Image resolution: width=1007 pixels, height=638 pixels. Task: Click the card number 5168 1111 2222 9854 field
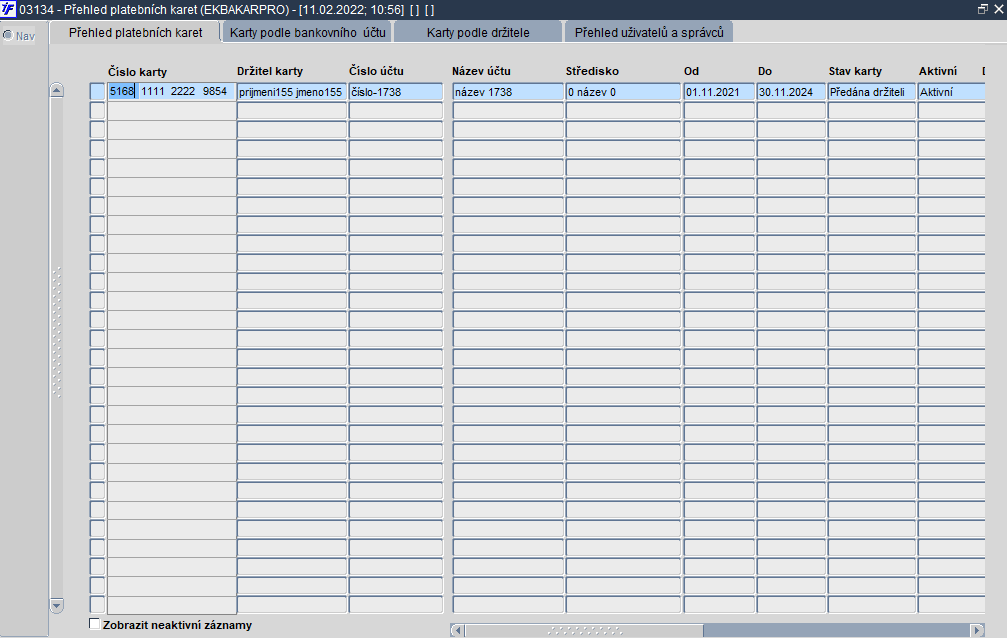tap(171, 92)
